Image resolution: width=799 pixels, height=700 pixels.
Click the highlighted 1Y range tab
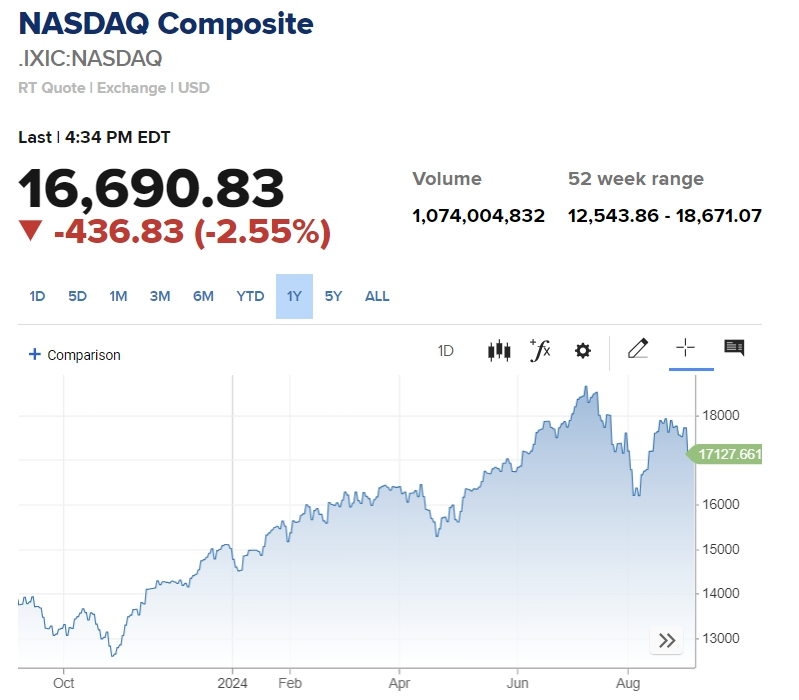[294, 296]
